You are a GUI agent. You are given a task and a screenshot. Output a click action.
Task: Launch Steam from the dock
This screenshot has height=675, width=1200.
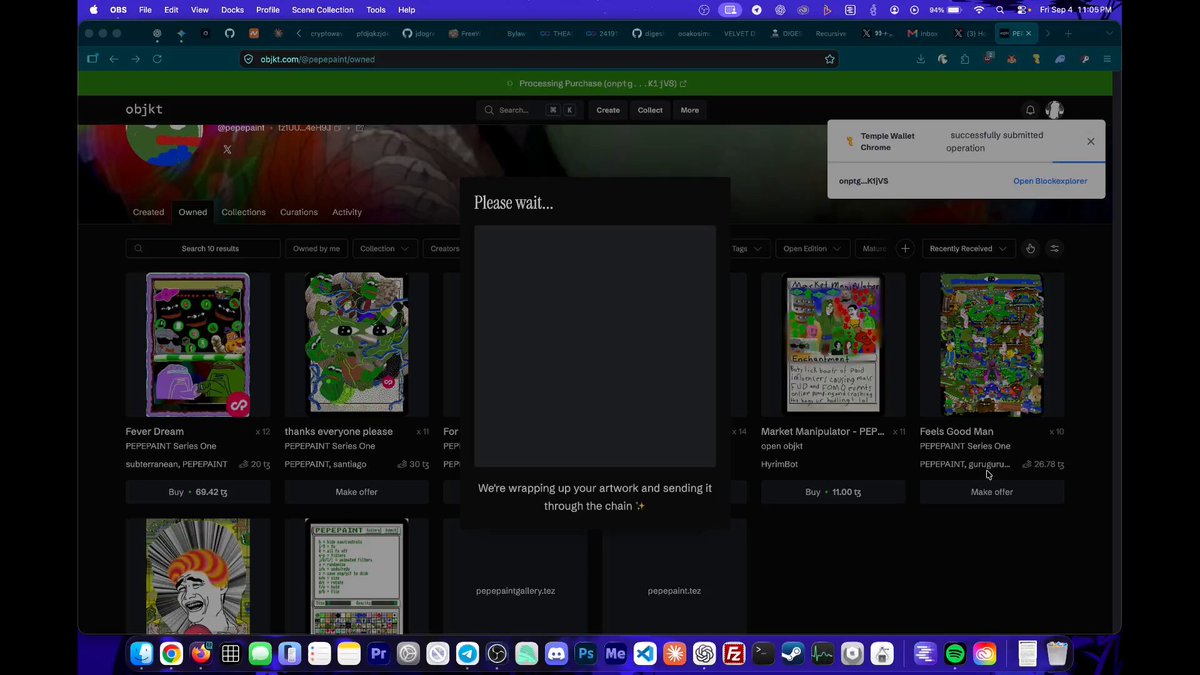click(793, 654)
